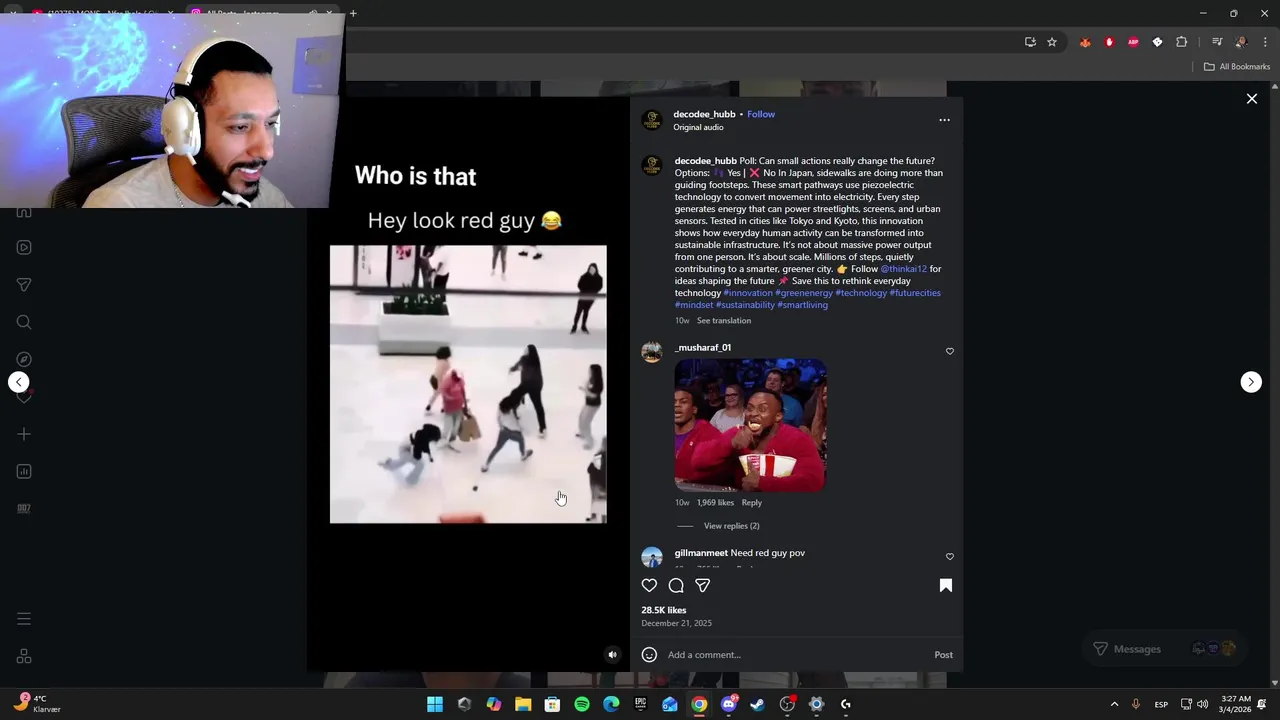The width and height of the screenshot is (1280, 720).
Task: Close the Instagram post overlay with the X
Action: point(1251,99)
